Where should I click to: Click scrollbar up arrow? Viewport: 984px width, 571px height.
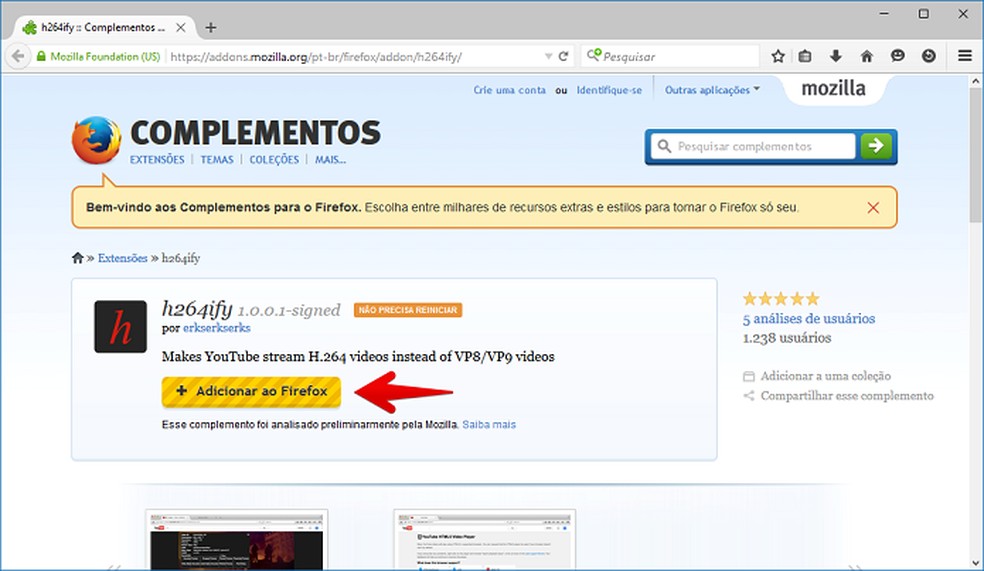coord(976,81)
